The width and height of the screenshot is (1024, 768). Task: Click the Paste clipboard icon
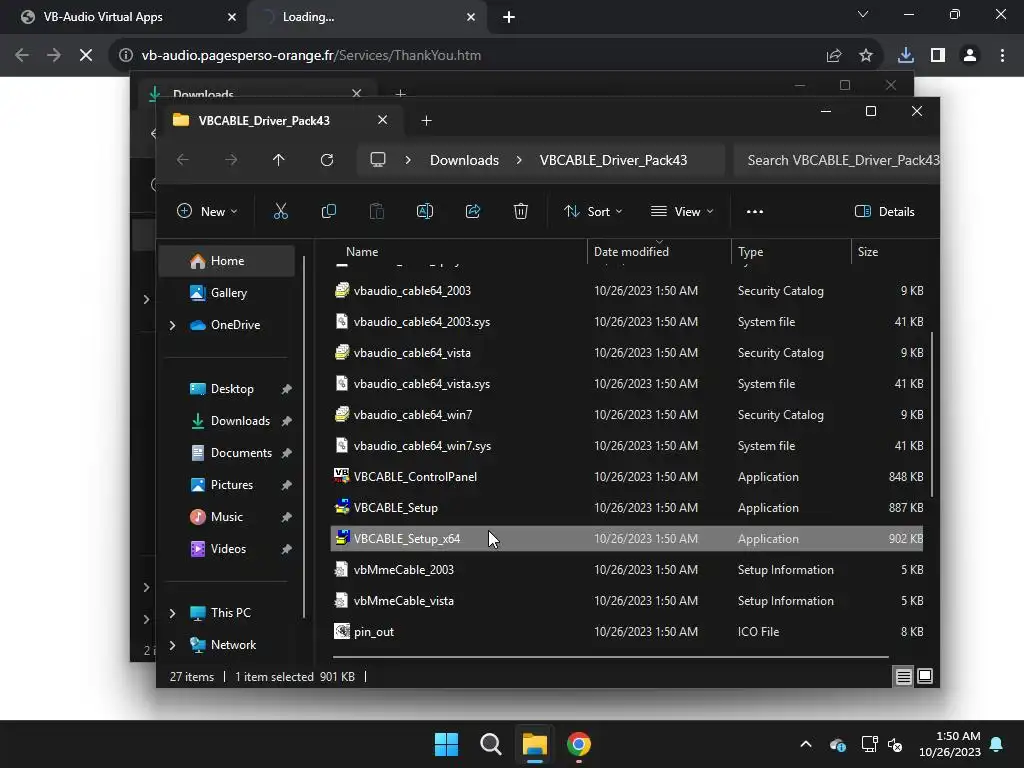coord(377,211)
